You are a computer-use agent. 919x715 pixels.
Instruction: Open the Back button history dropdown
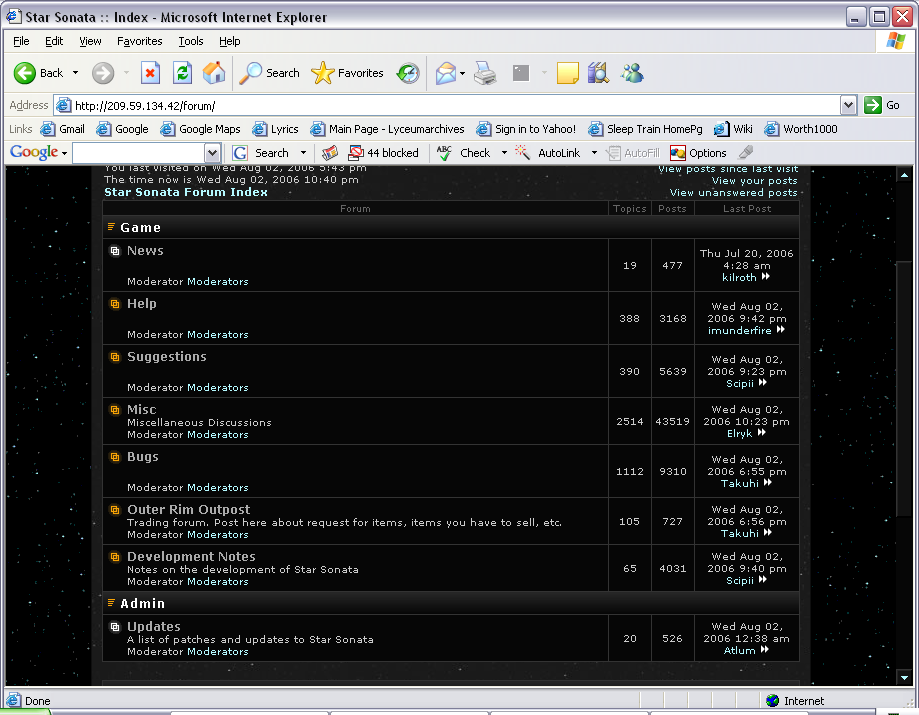(75, 73)
